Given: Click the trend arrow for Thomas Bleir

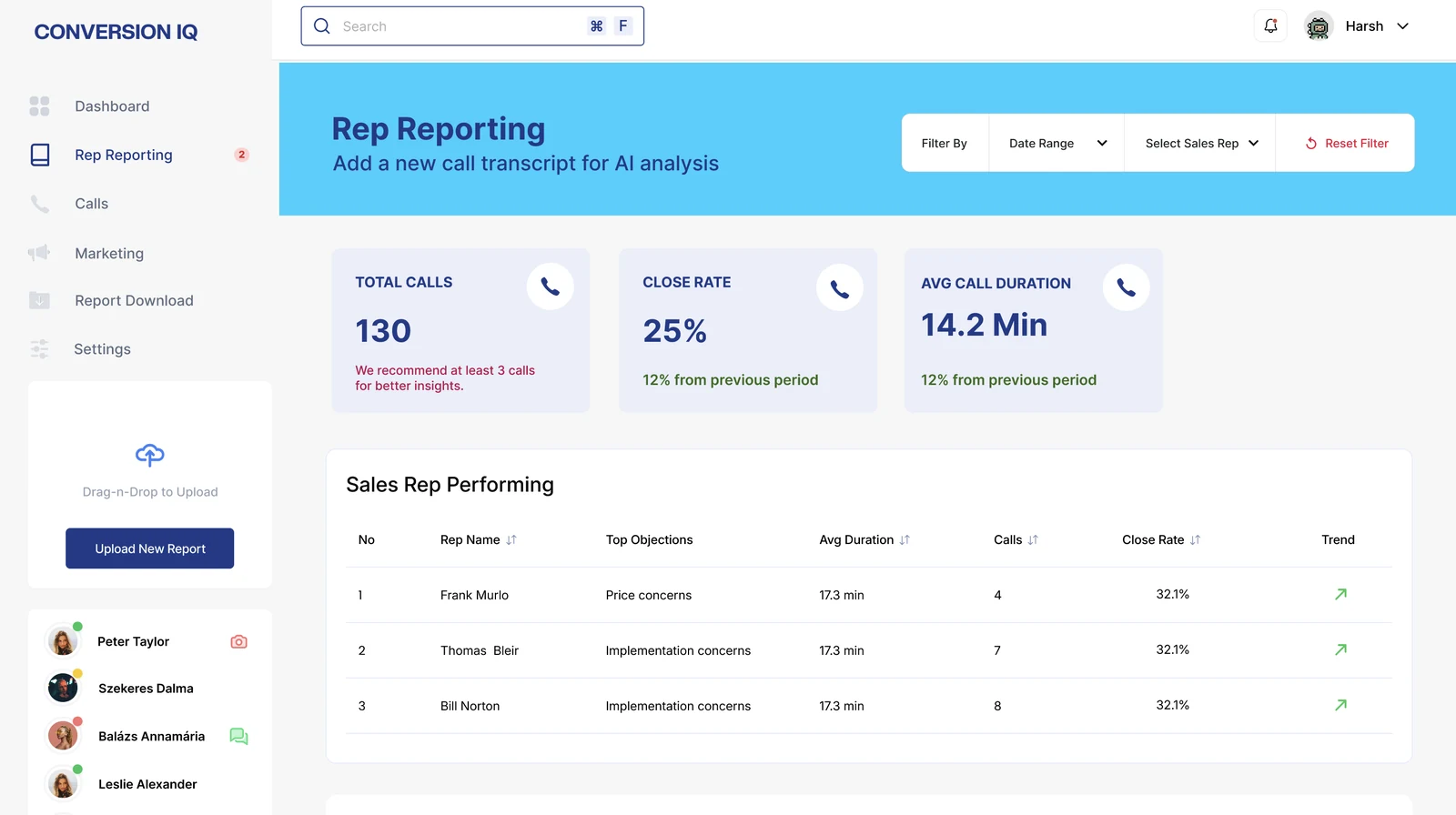Looking at the screenshot, I should [x=1340, y=649].
